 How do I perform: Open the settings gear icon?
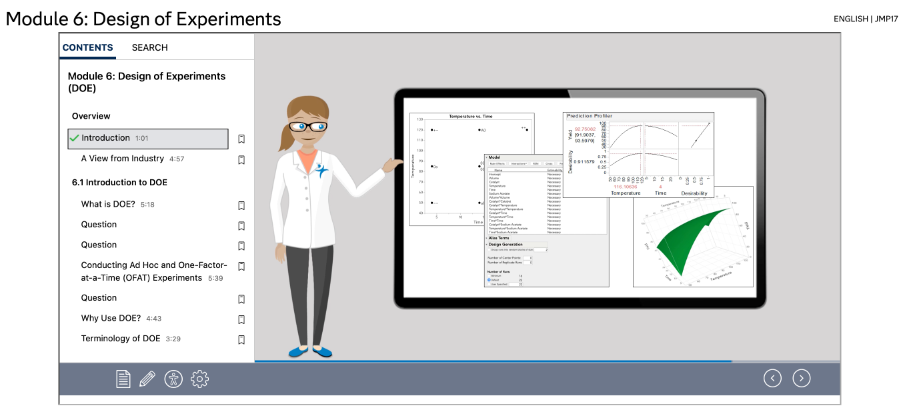pyautogui.click(x=199, y=379)
